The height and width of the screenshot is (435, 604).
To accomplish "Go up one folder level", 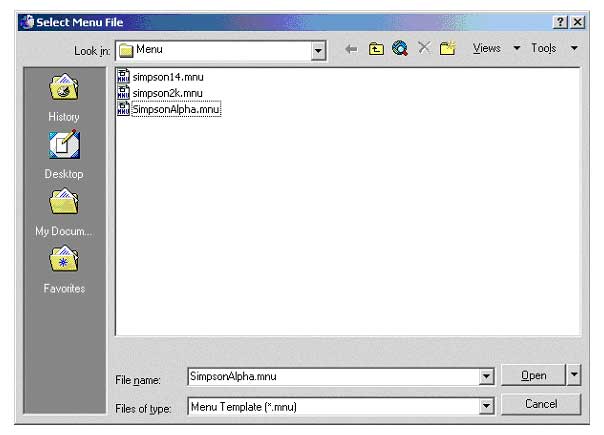I will click(376, 48).
